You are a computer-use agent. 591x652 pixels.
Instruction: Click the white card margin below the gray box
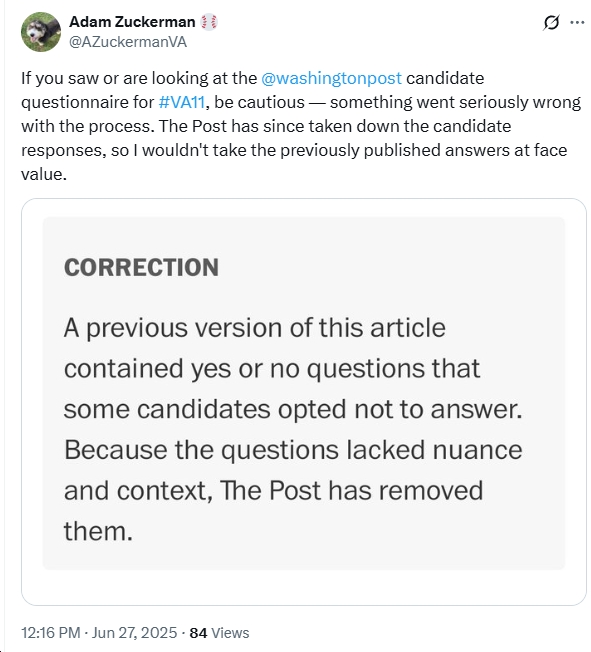[x=304, y=587]
